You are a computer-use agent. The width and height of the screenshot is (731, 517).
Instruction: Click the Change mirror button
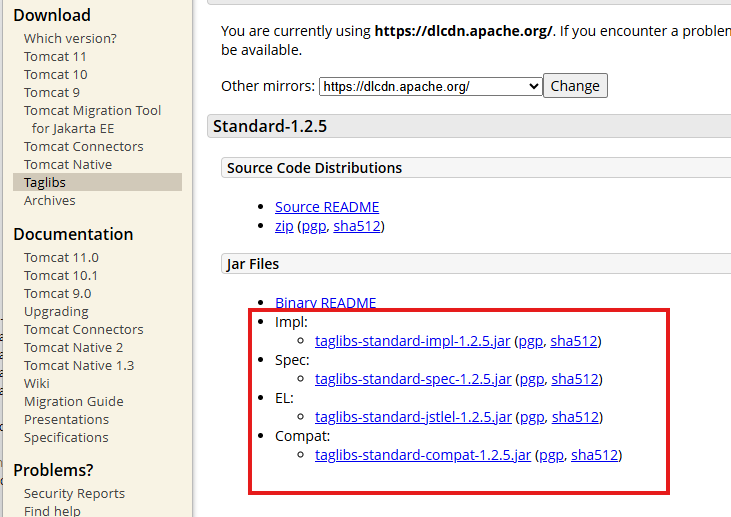pos(575,86)
